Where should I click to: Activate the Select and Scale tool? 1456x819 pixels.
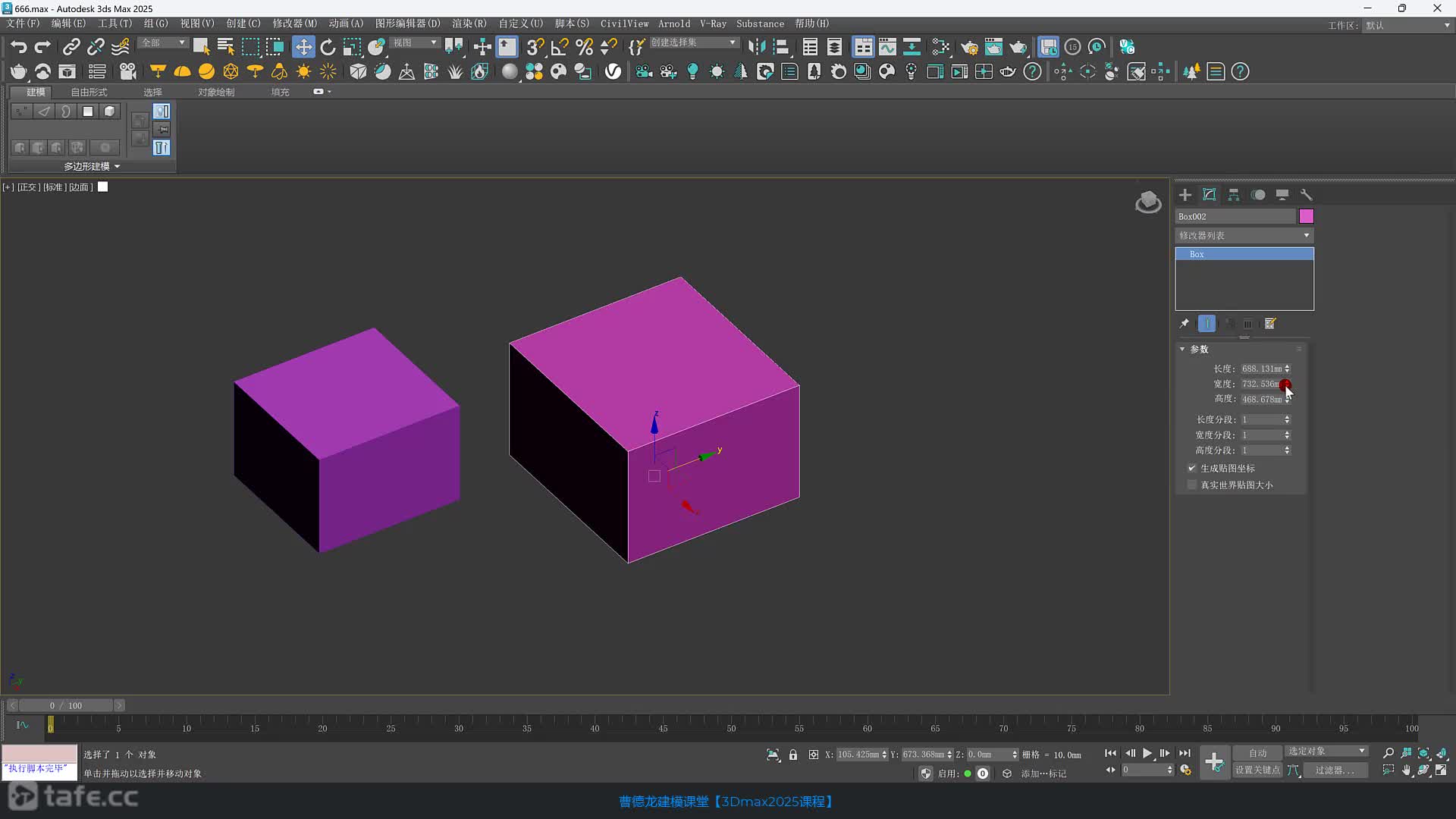[352, 47]
